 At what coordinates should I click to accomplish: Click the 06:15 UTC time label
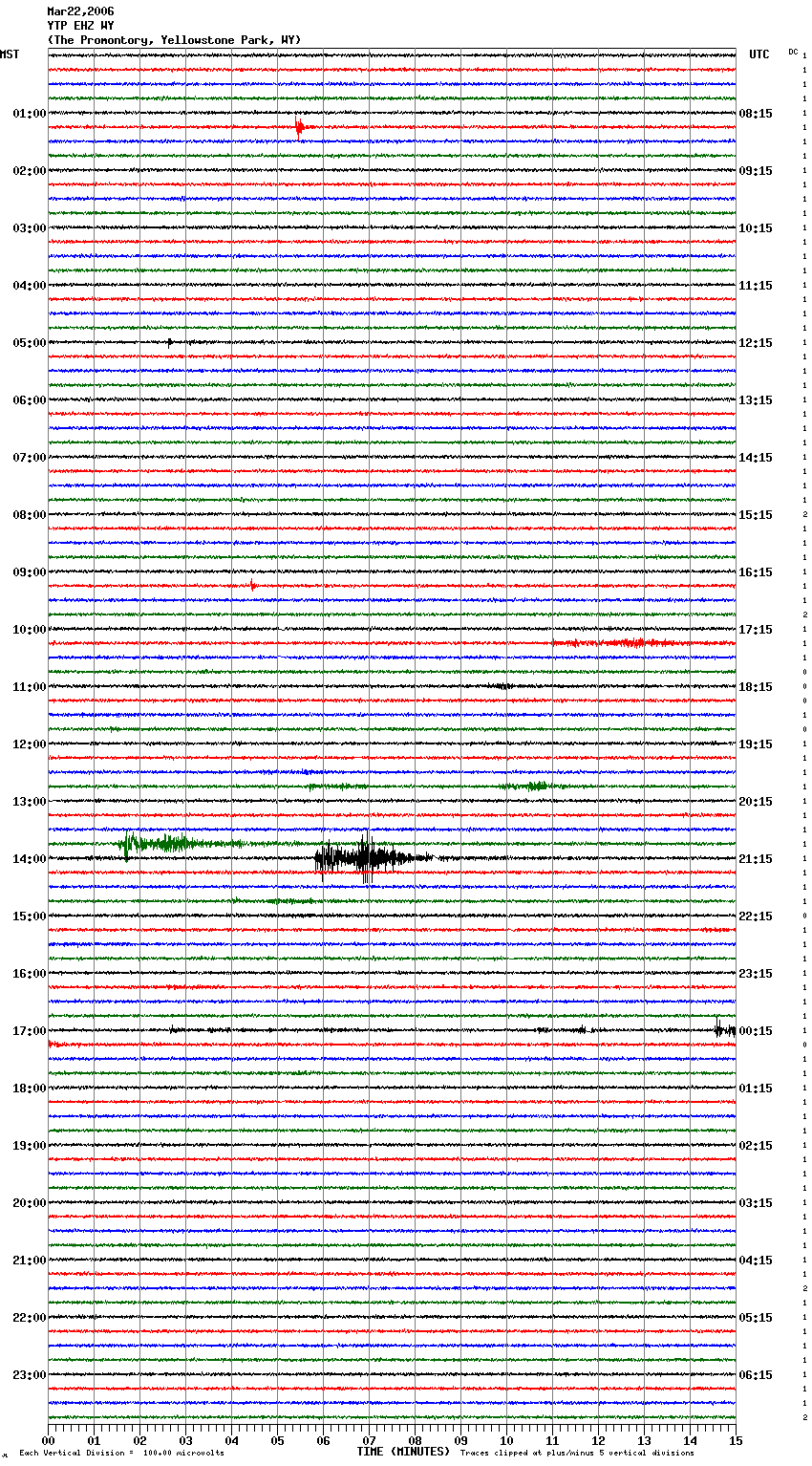click(756, 1375)
